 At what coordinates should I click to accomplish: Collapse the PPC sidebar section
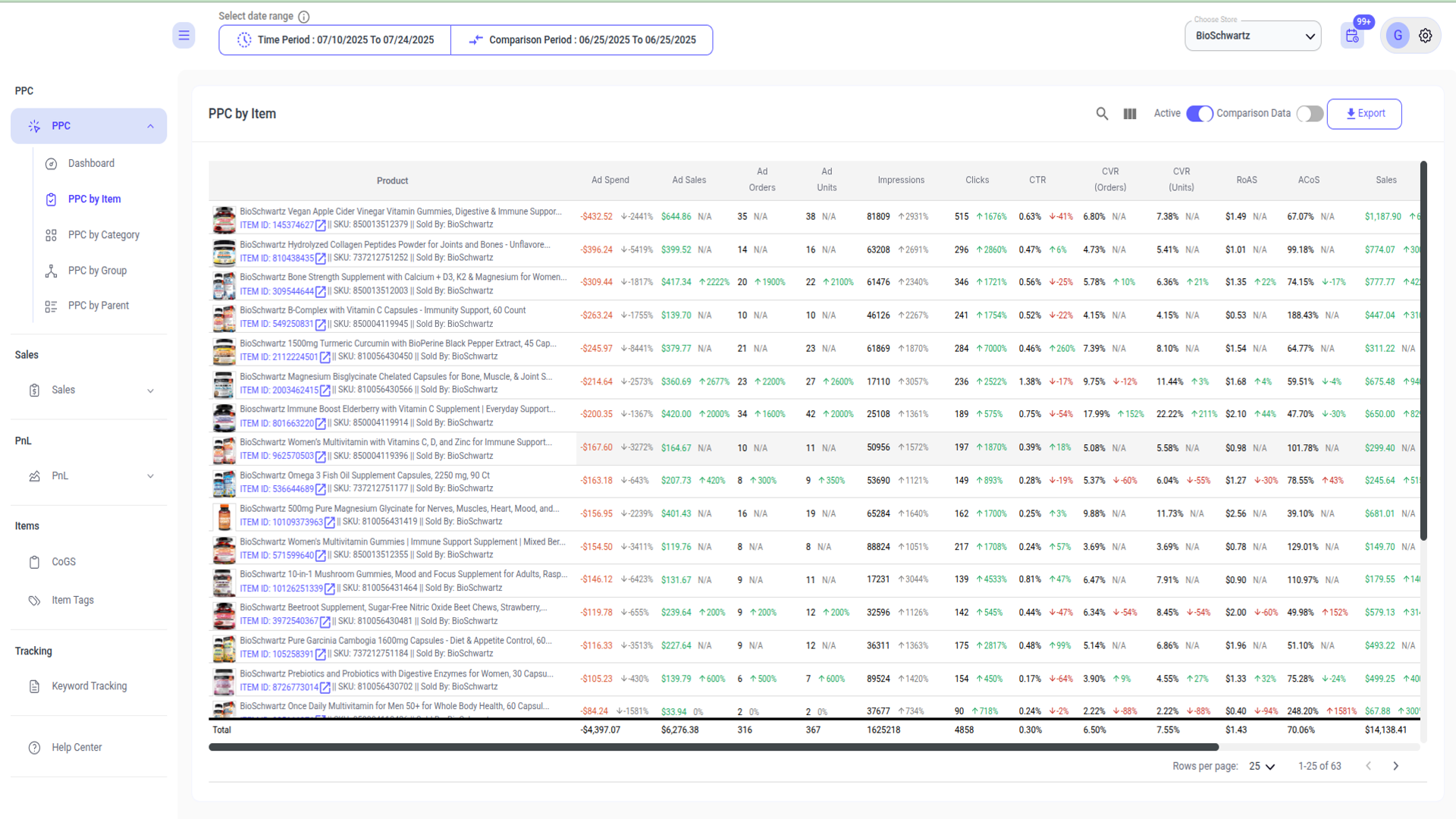89,126
